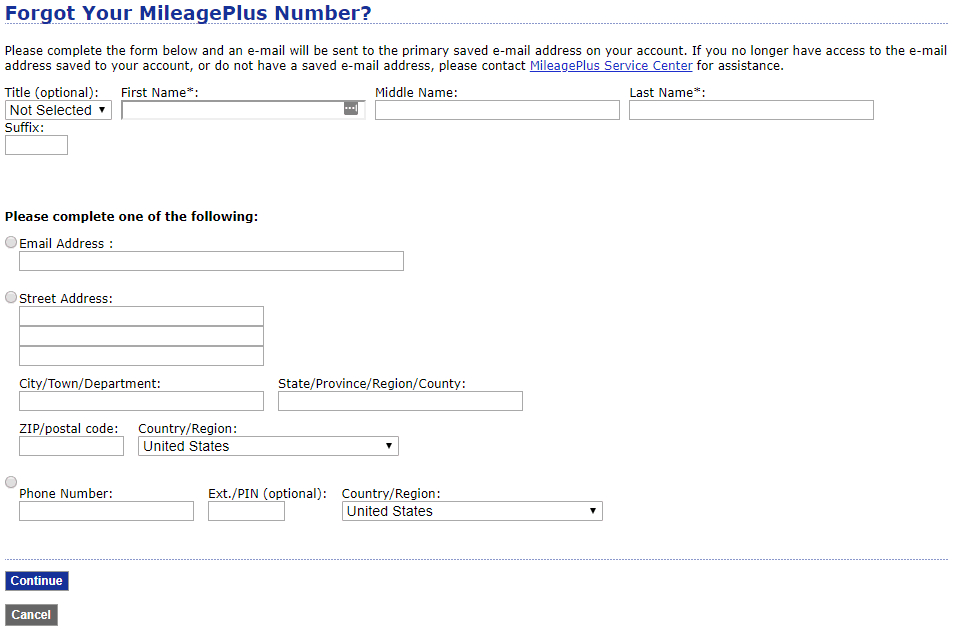Focus the First Name text field

(232, 110)
